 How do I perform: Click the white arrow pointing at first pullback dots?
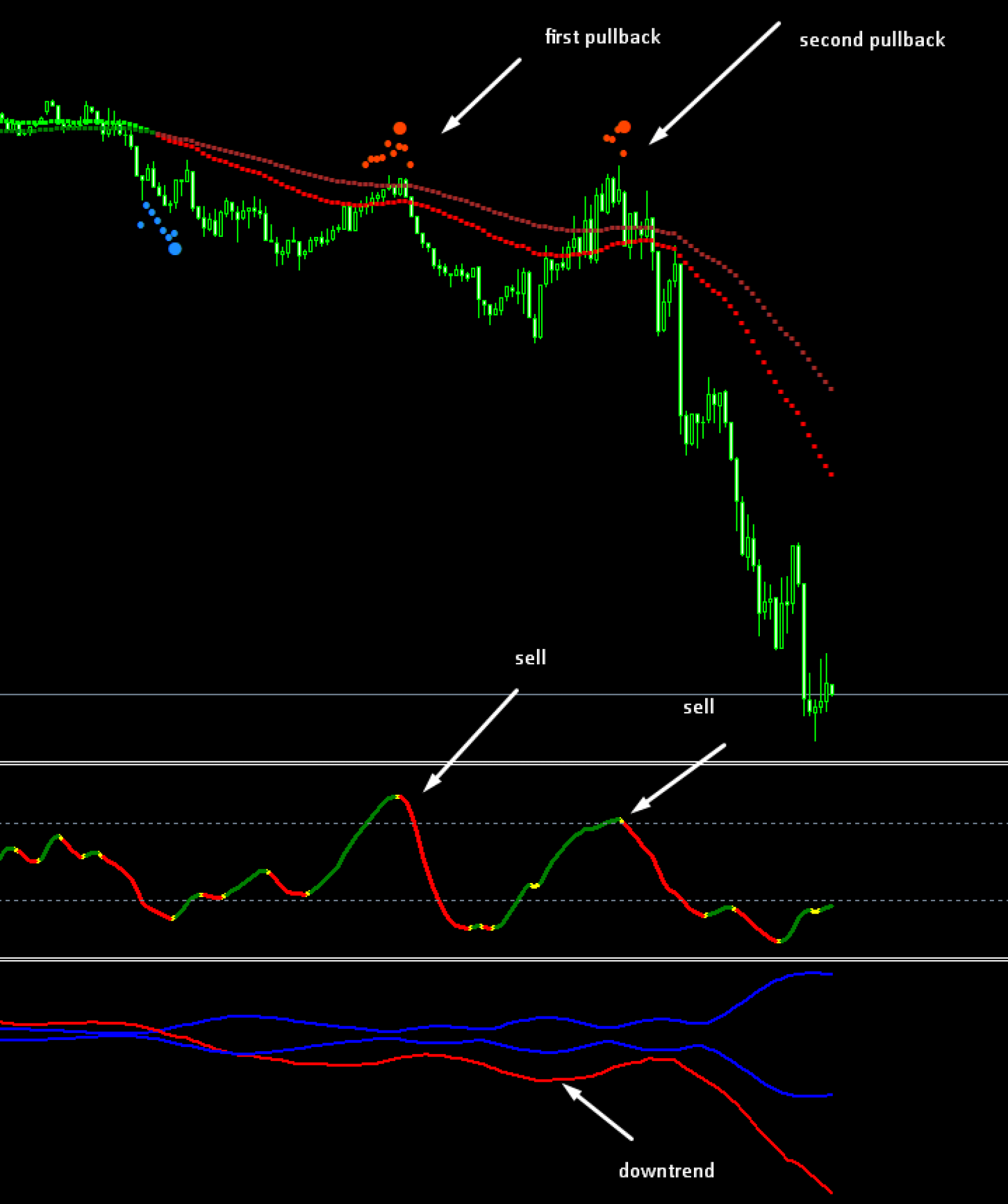coord(481,95)
